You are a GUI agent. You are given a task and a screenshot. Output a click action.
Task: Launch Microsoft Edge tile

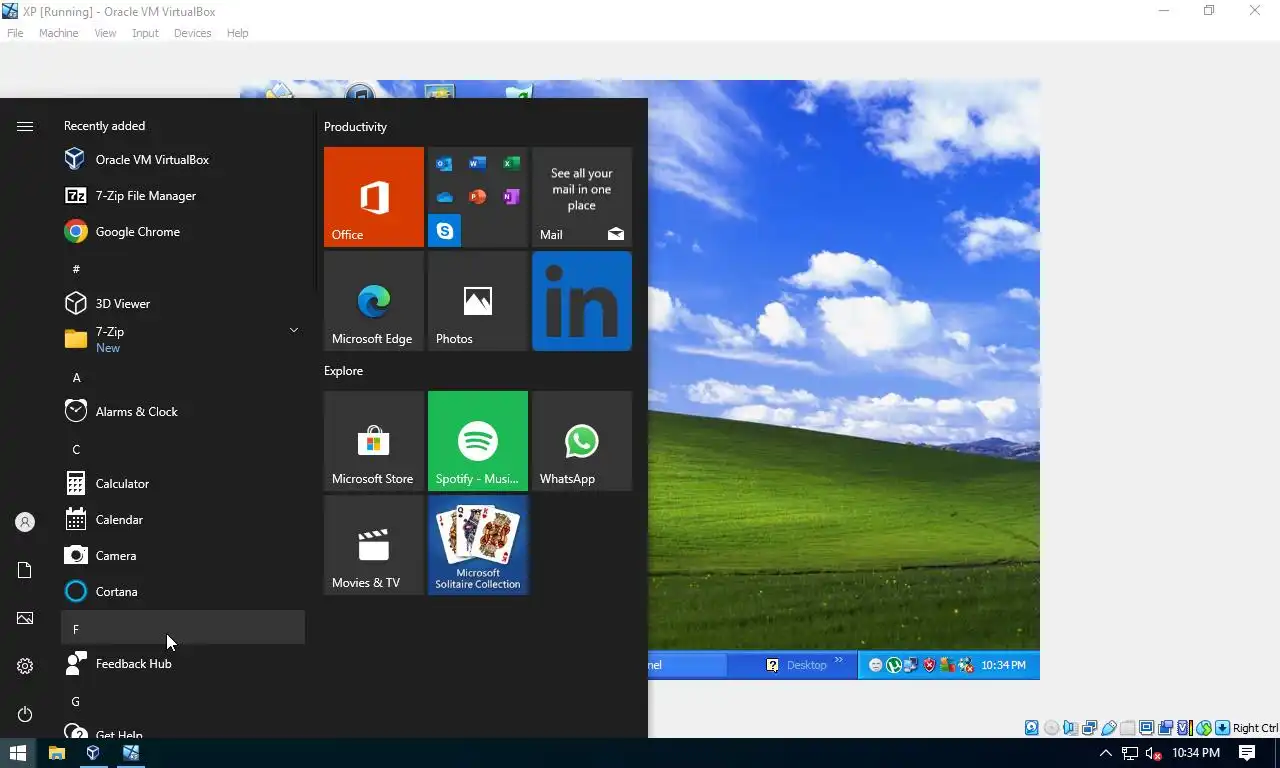point(374,301)
